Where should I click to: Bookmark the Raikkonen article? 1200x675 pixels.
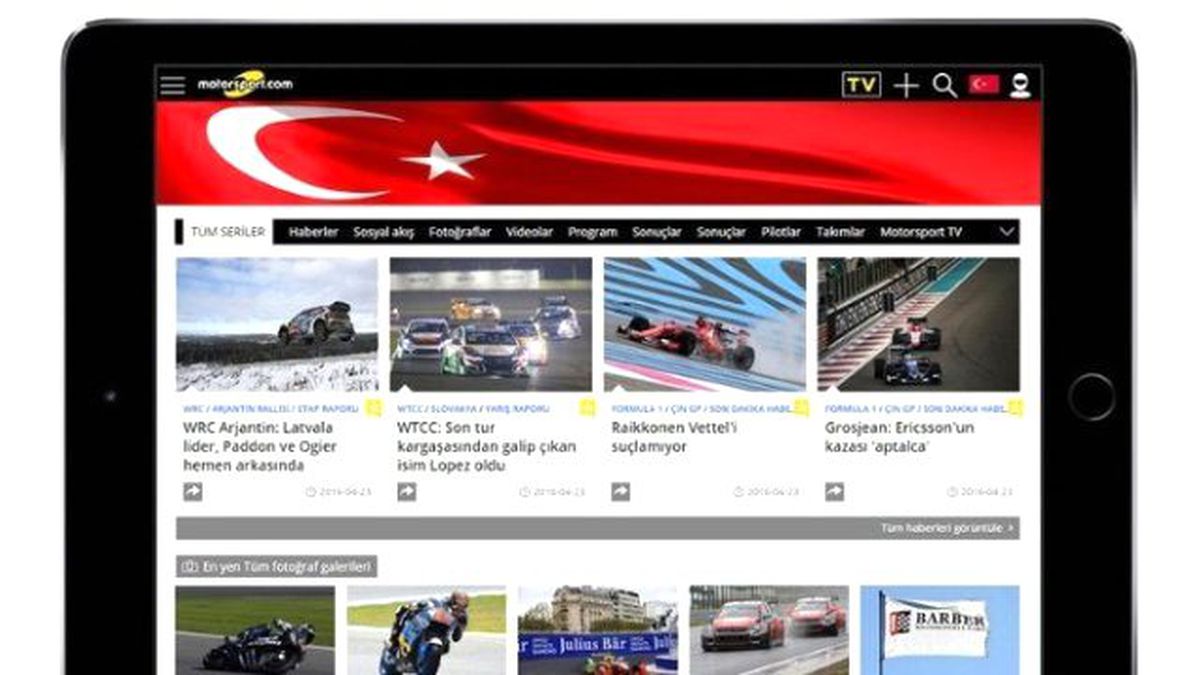pos(801,408)
